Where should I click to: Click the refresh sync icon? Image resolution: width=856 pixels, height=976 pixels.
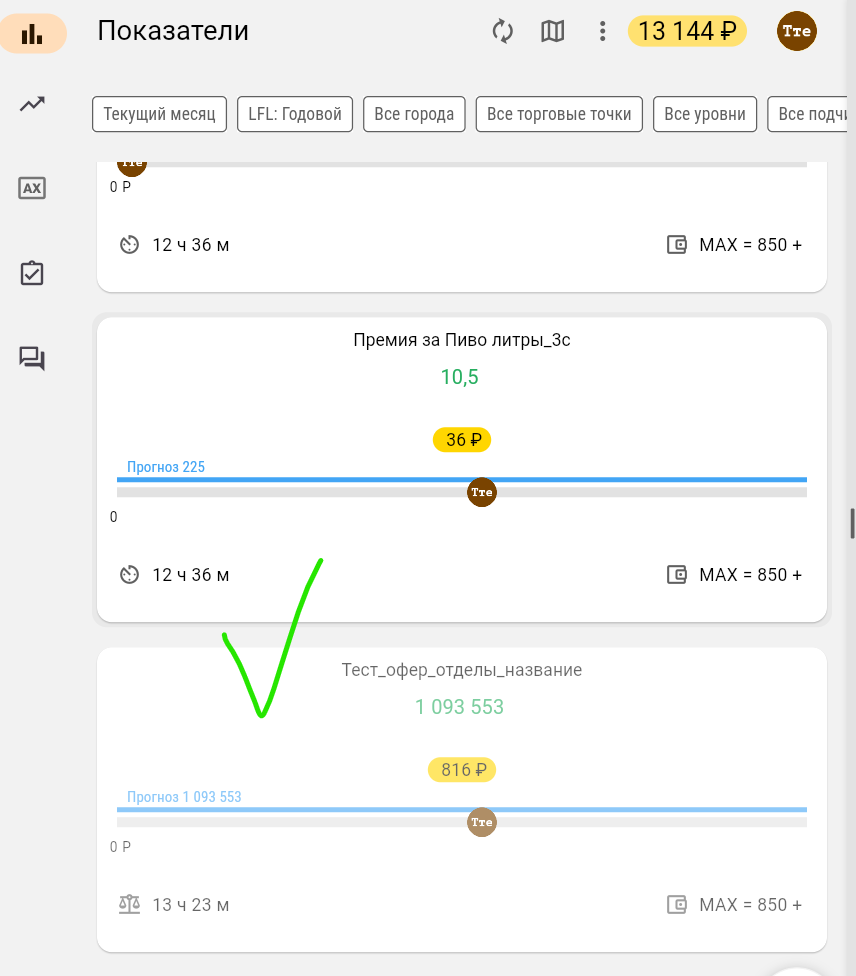pyautogui.click(x=502, y=31)
